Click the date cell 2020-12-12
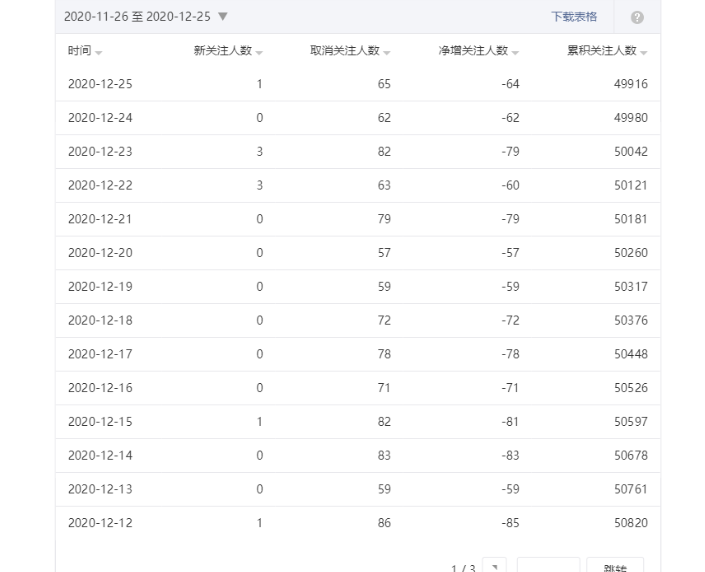 click(100, 523)
